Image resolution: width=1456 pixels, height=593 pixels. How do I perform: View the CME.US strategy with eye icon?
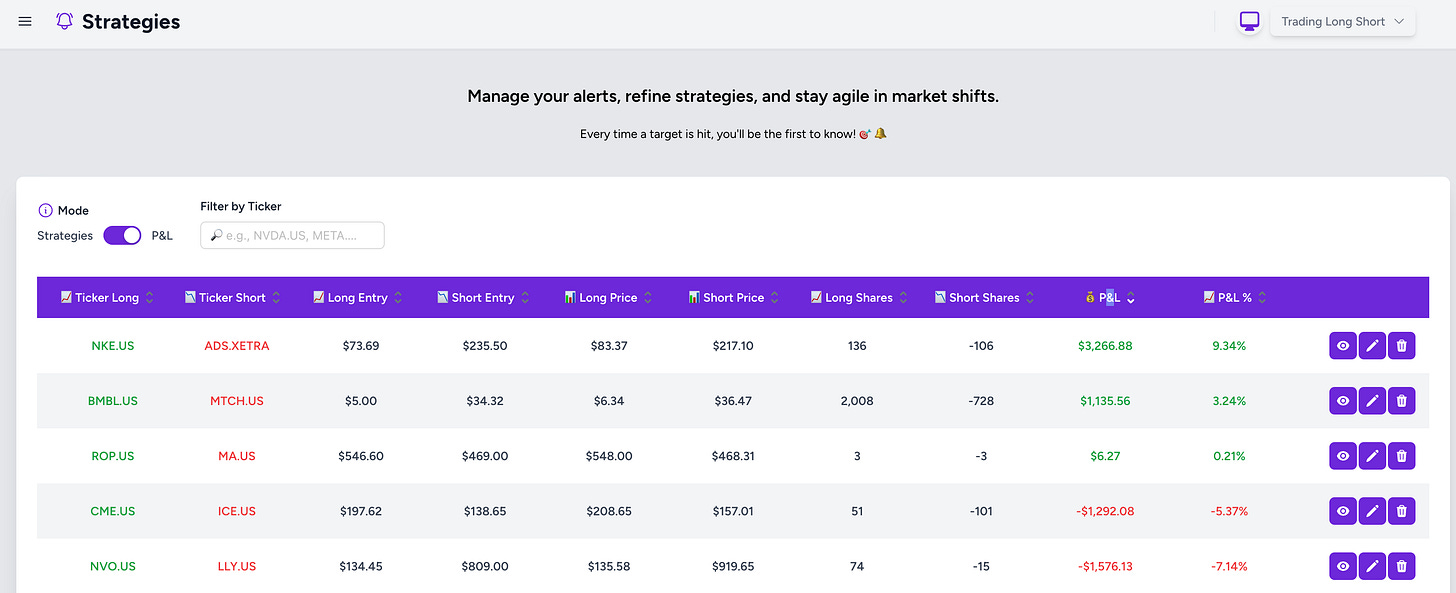point(1343,511)
